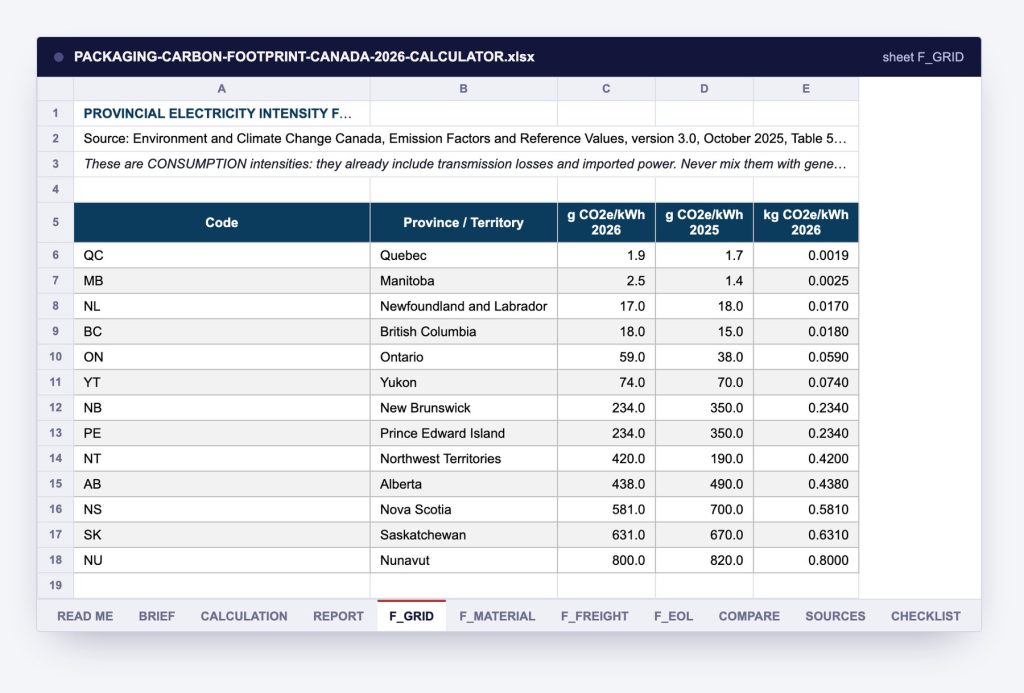This screenshot has height=693, width=1024.
Task: Click the CONSUMPTION intensities note in row 3
Action: point(466,164)
